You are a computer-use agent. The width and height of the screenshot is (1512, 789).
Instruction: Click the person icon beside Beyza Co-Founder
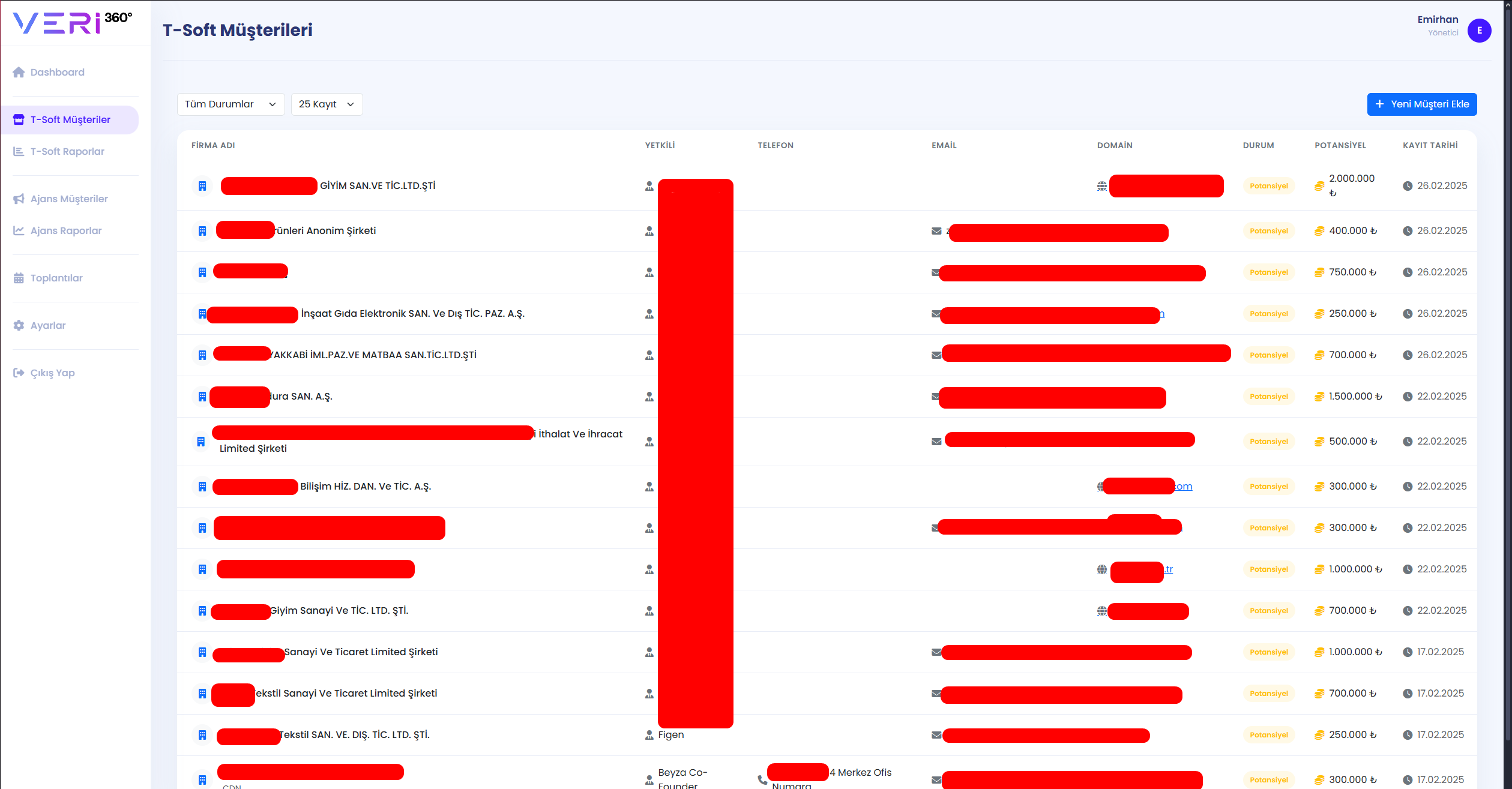649,780
